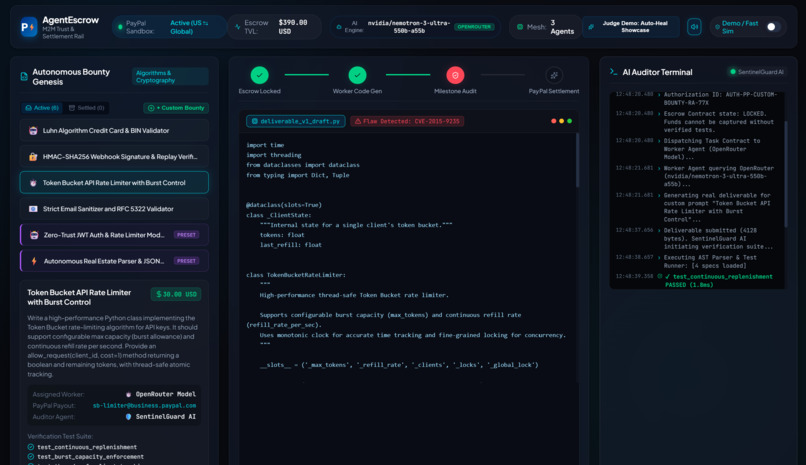The width and height of the screenshot is (806, 465).
Task: Click PRESET badge on Zero-Trust JWT Auth
Action: coord(186,235)
